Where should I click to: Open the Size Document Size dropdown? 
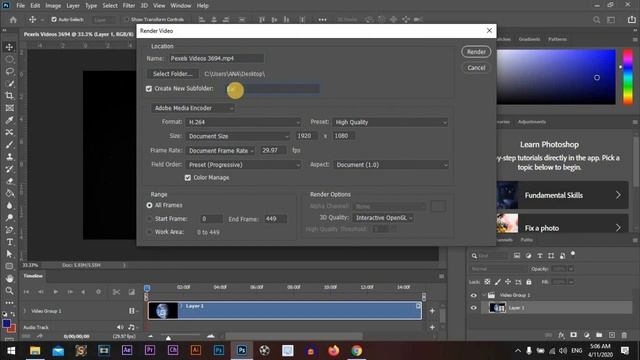point(238,136)
